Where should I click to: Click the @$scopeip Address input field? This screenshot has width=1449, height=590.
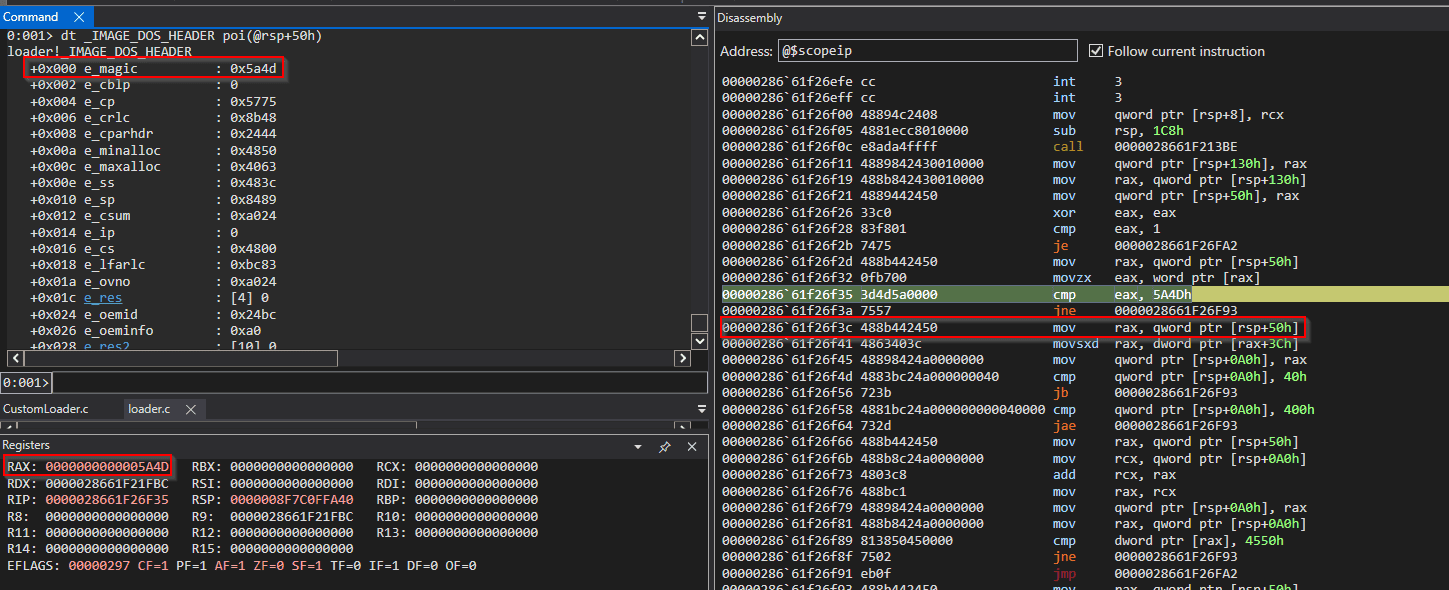click(928, 51)
